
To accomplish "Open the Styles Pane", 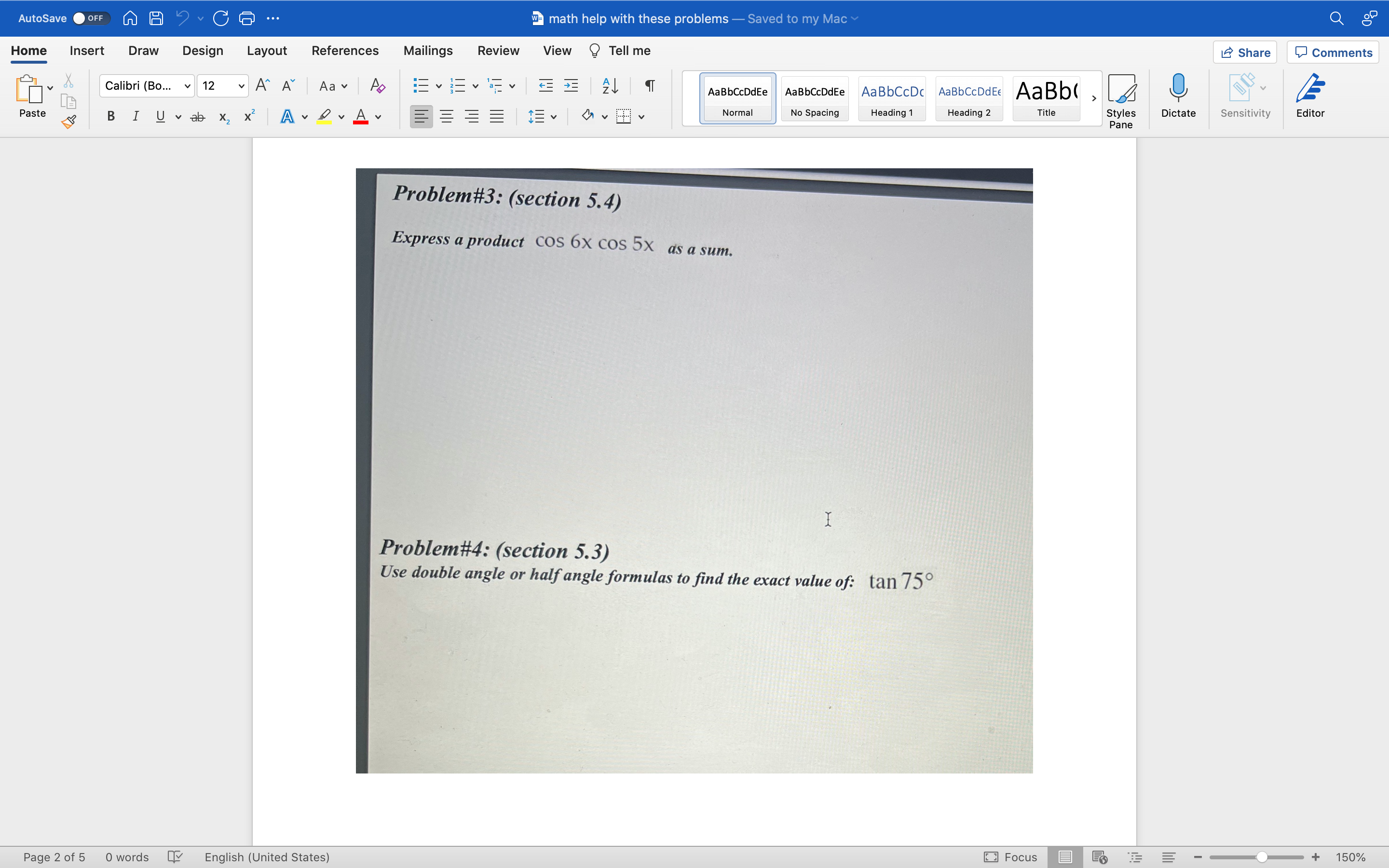I will [x=1120, y=97].
